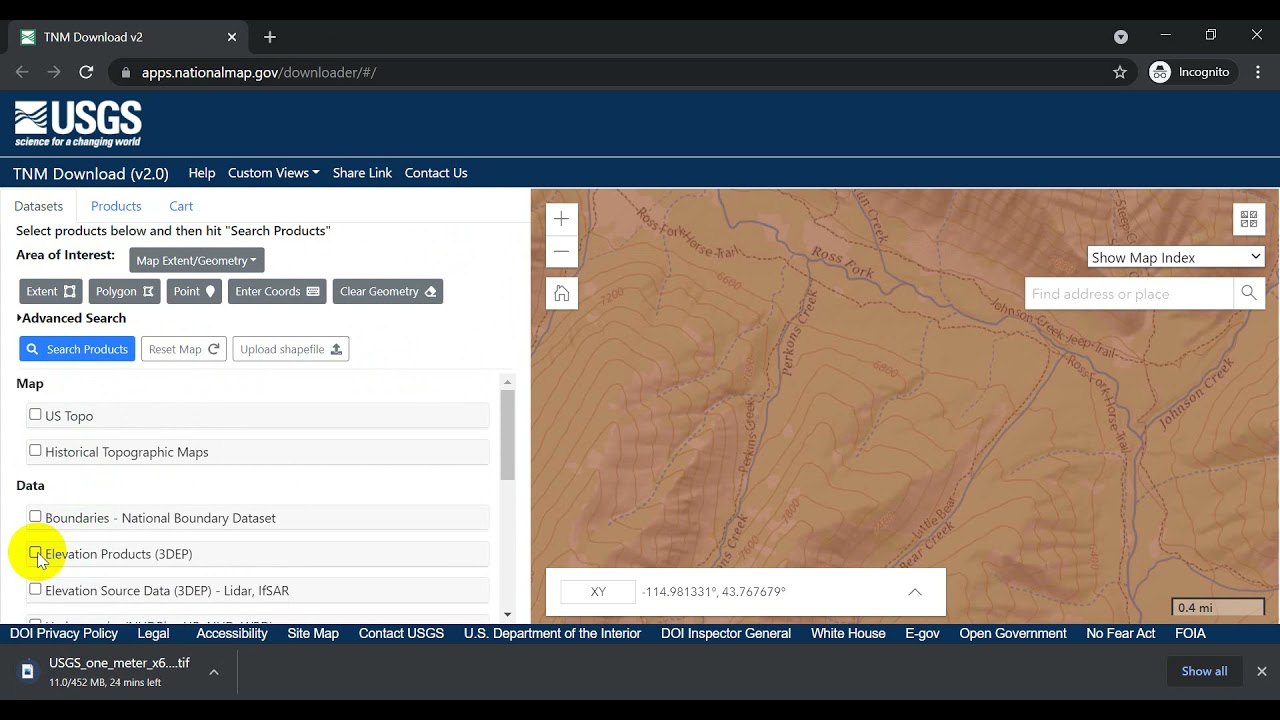Click the USGS logo
Screen dimensions: 1280x720
[x=78, y=124]
